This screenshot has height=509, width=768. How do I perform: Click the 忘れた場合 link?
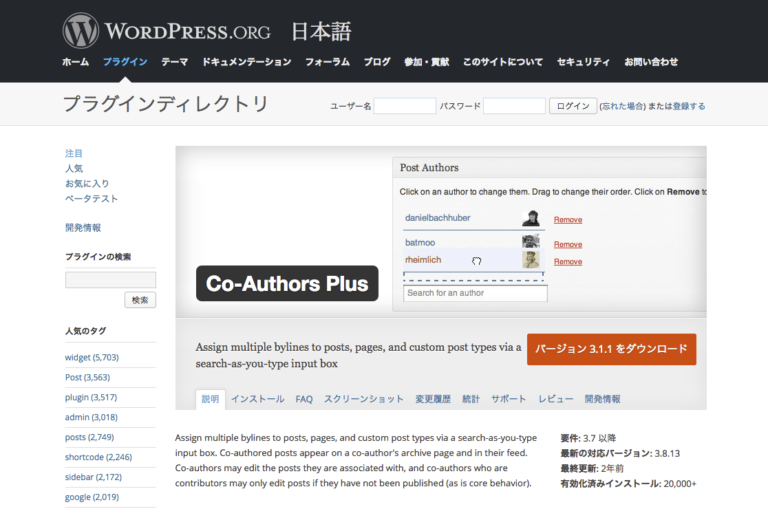pos(623,106)
